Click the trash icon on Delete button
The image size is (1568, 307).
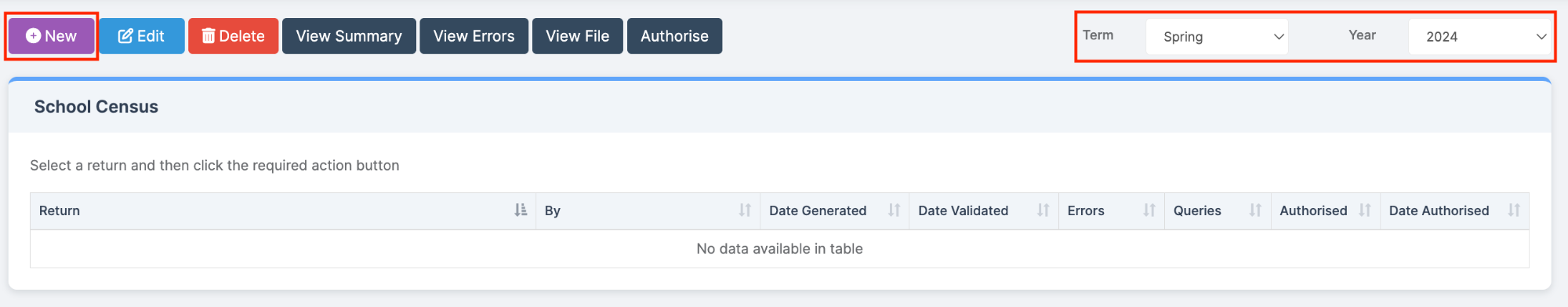tap(209, 36)
